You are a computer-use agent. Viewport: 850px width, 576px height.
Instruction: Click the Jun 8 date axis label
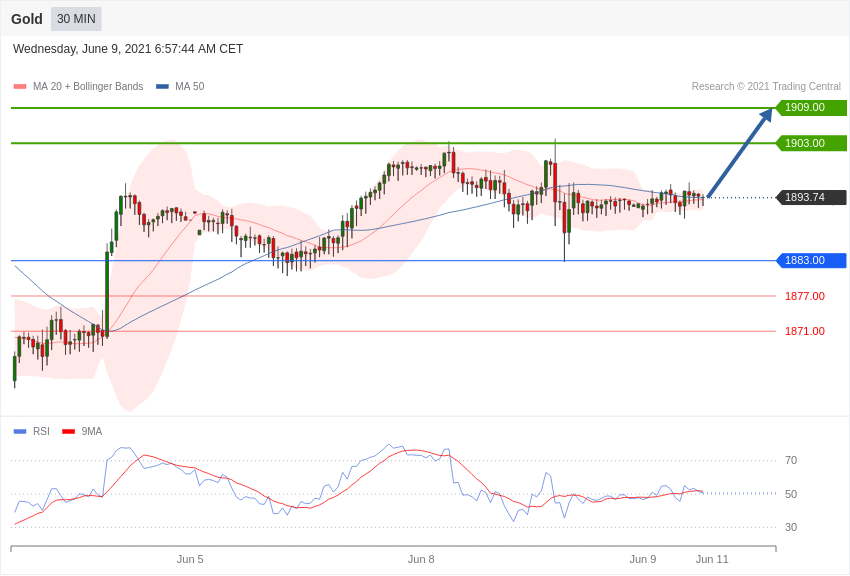pyautogui.click(x=421, y=559)
